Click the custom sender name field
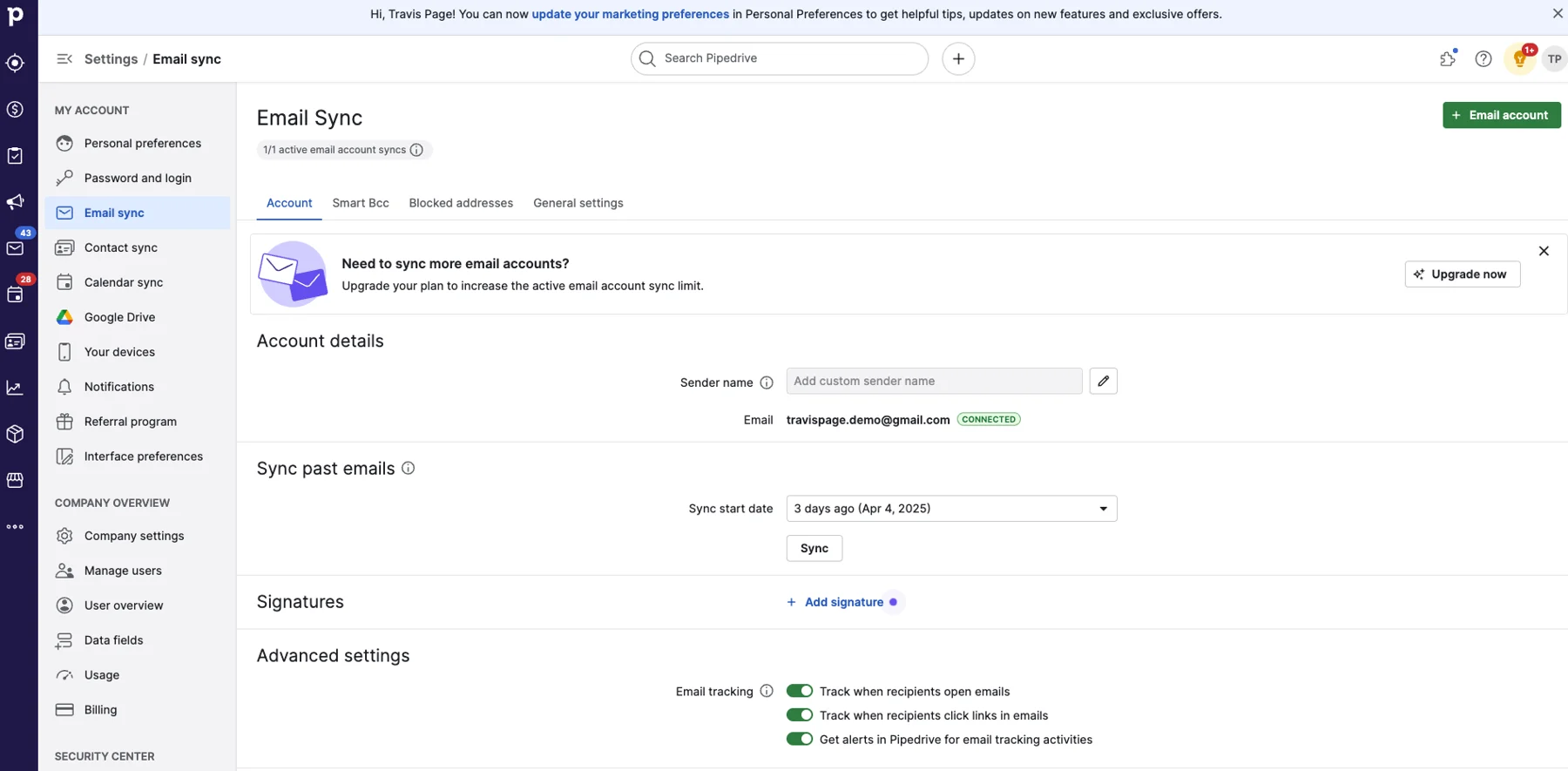This screenshot has height=771, width=1568. (x=934, y=381)
